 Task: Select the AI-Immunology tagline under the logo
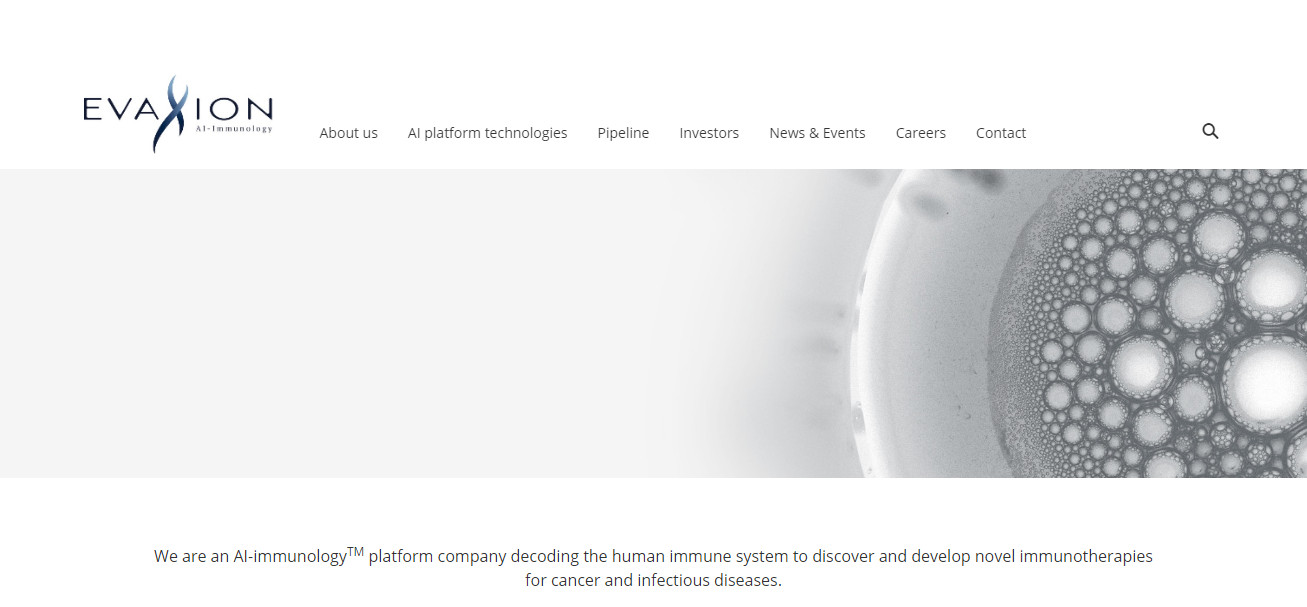pyautogui.click(x=234, y=129)
